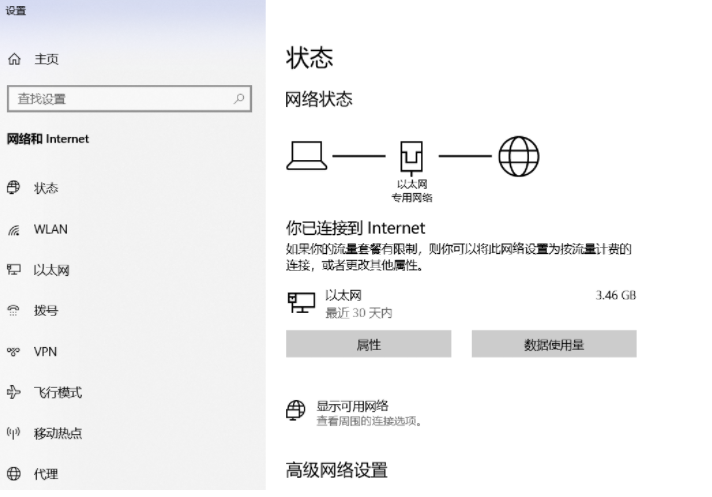The width and height of the screenshot is (712, 497).
Task: Click the home icon beside 主页
Action: 14,59
